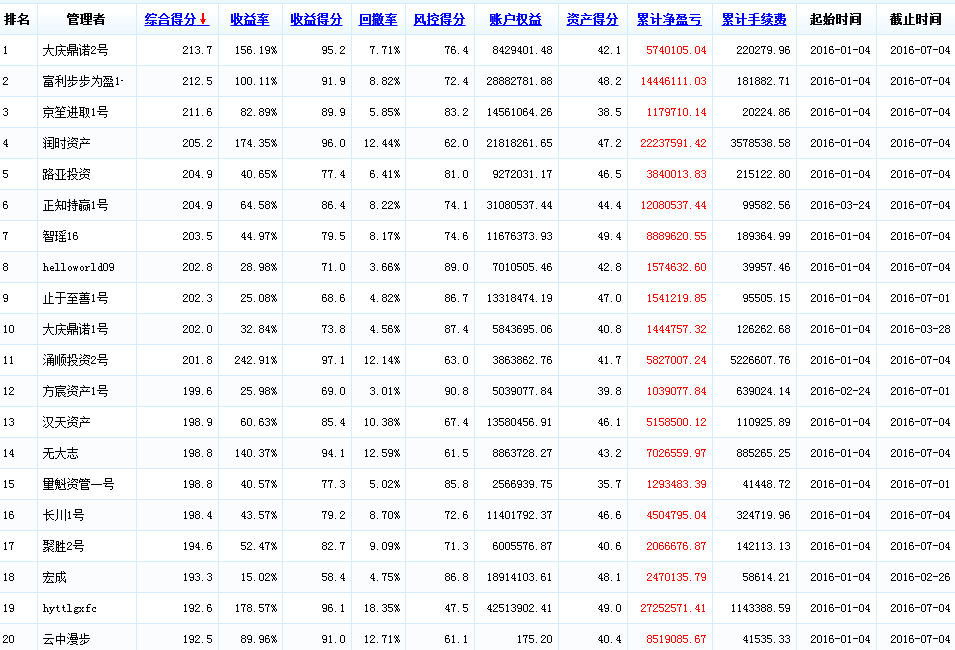The height and width of the screenshot is (650, 955).
Task: Select manager 正知持赢1号
Action: tap(75, 205)
